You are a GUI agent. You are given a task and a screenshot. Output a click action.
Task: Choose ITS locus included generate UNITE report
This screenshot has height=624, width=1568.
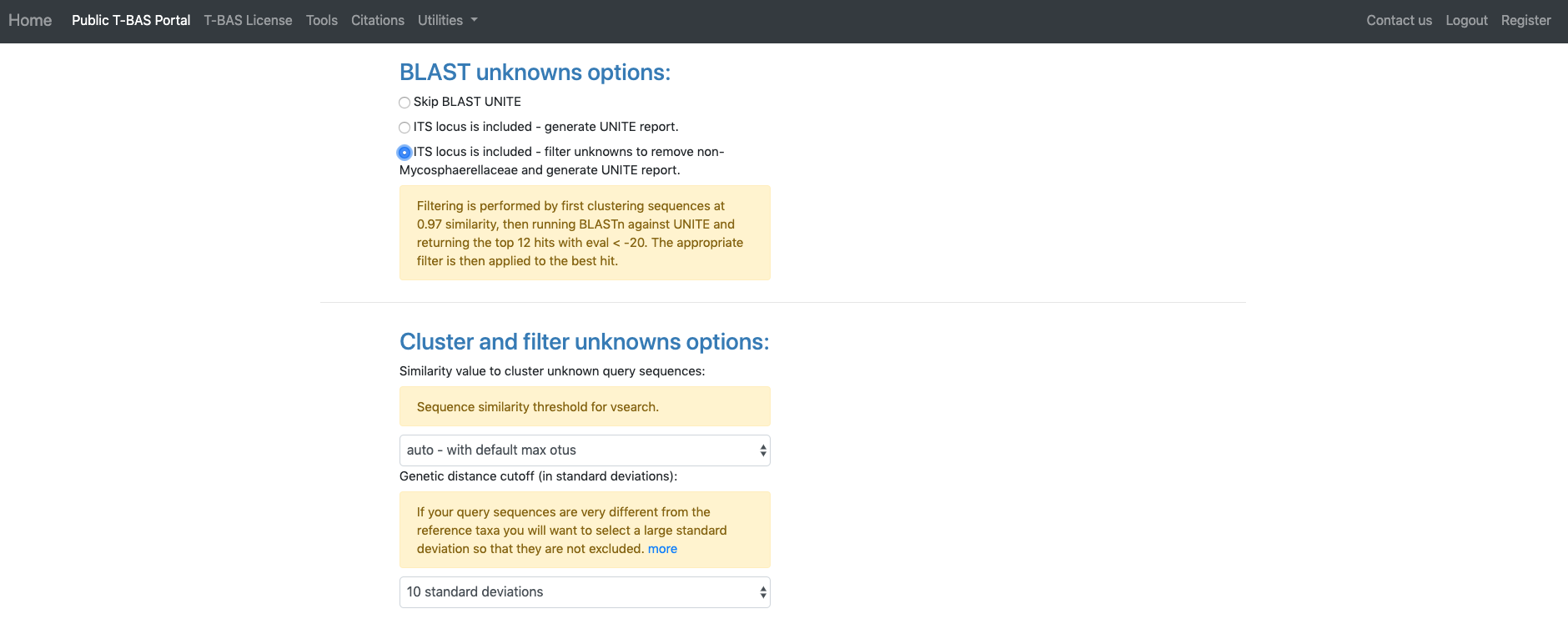(x=405, y=128)
